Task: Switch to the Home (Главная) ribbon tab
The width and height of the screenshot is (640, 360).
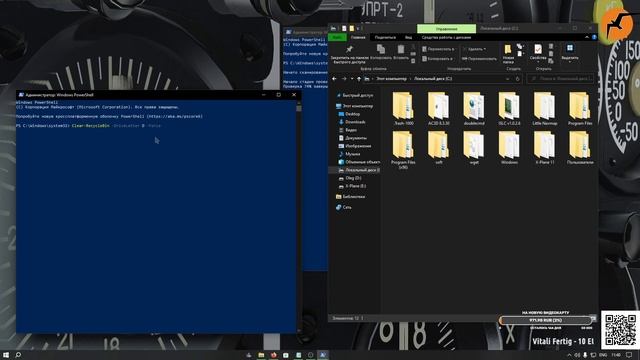Action: tap(358, 37)
